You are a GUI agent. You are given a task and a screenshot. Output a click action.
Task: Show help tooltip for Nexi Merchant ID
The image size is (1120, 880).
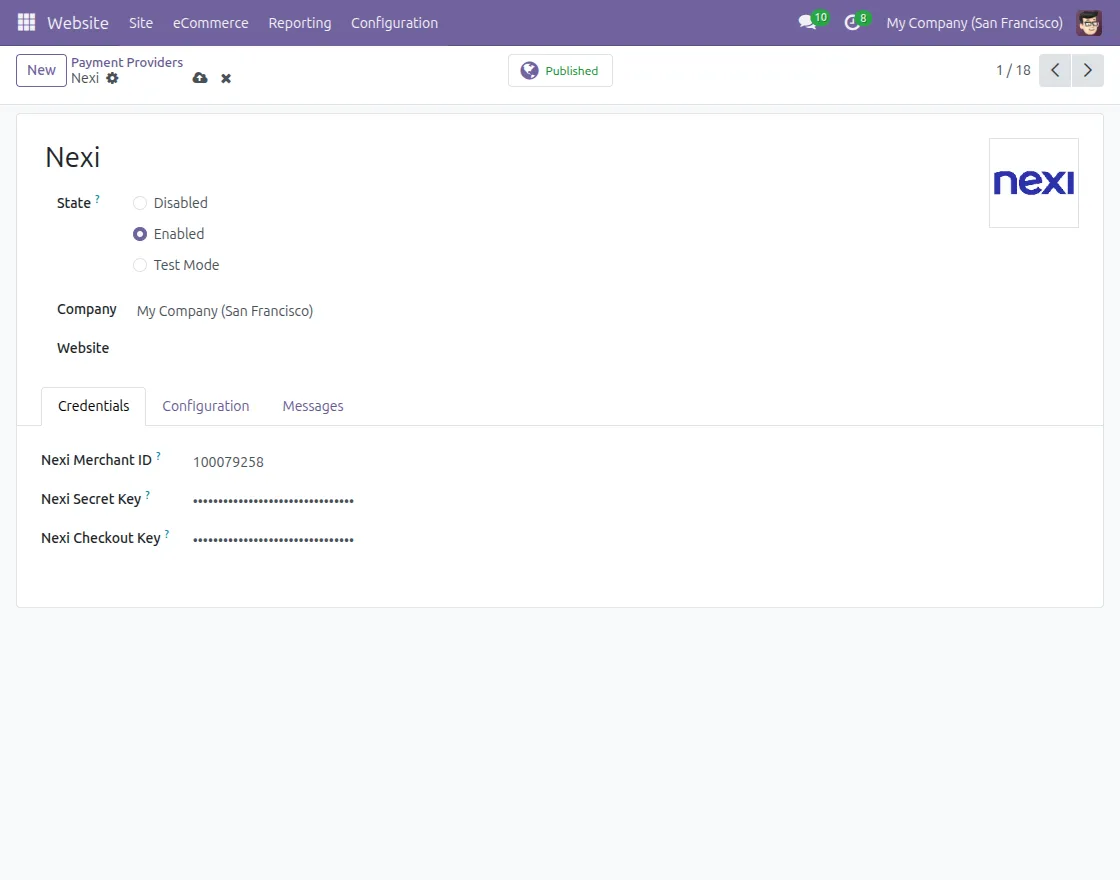click(x=159, y=456)
